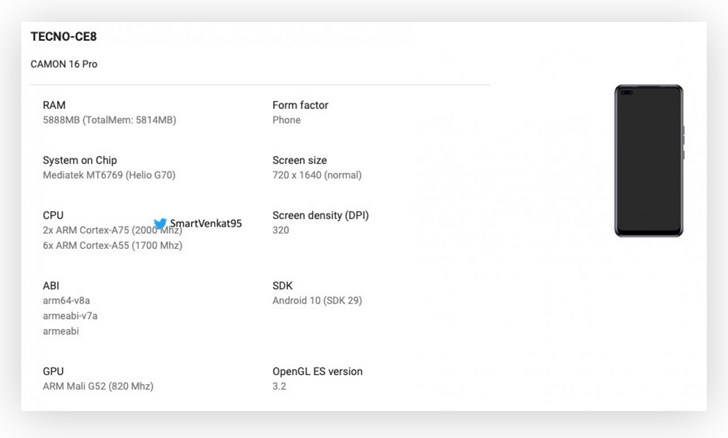Click the TECNO-CE8 device title
728x438 pixels.
[x=64, y=37]
